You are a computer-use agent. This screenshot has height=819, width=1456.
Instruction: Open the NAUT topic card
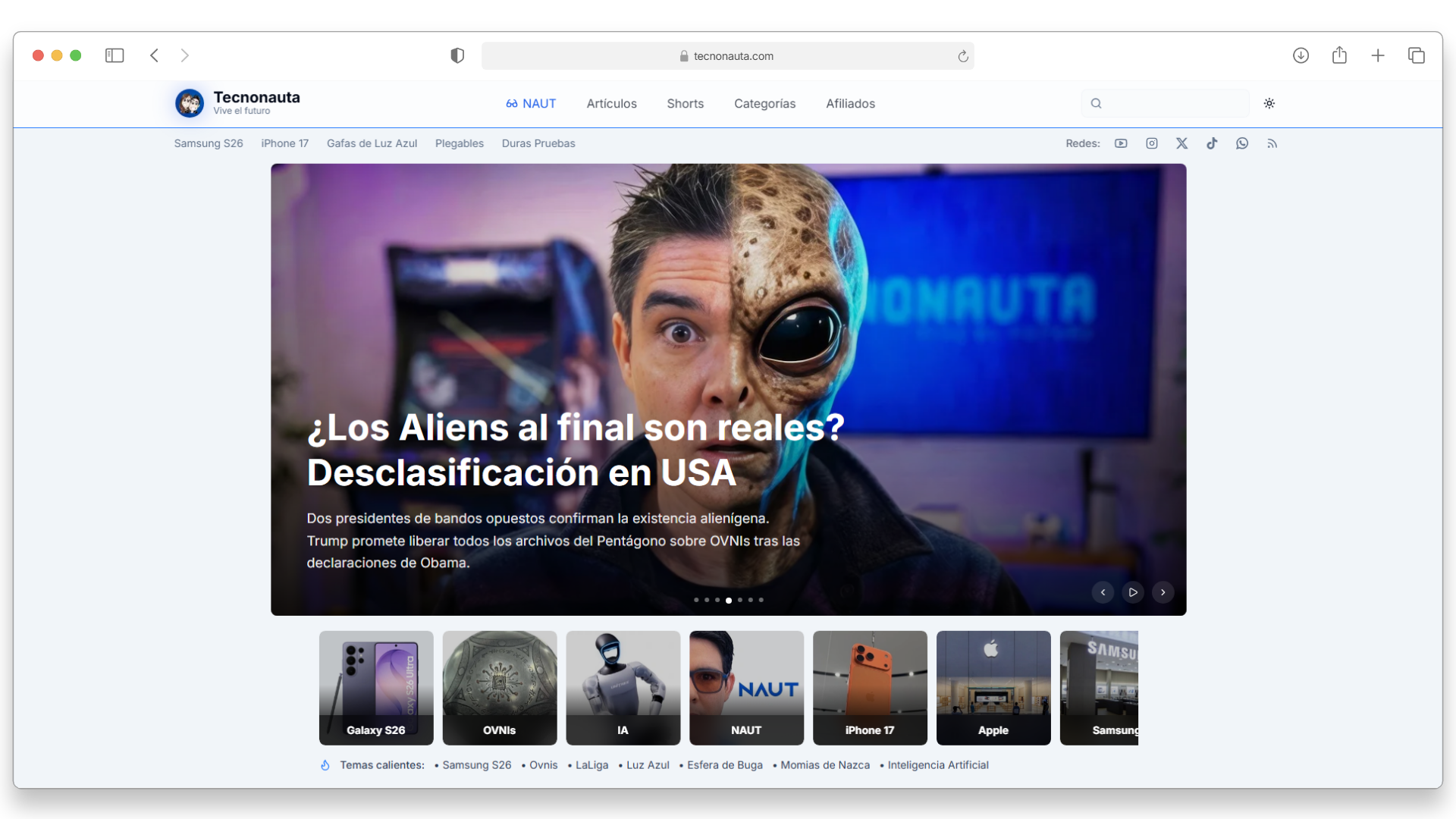point(746,688)
